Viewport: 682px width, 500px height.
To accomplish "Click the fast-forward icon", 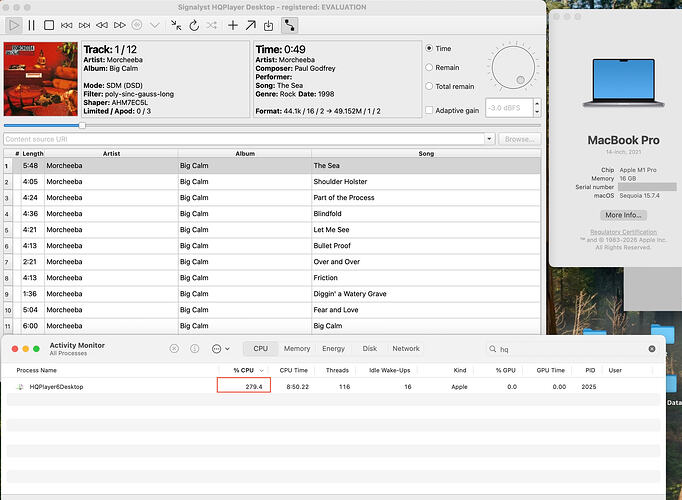I will coord(120,25).
